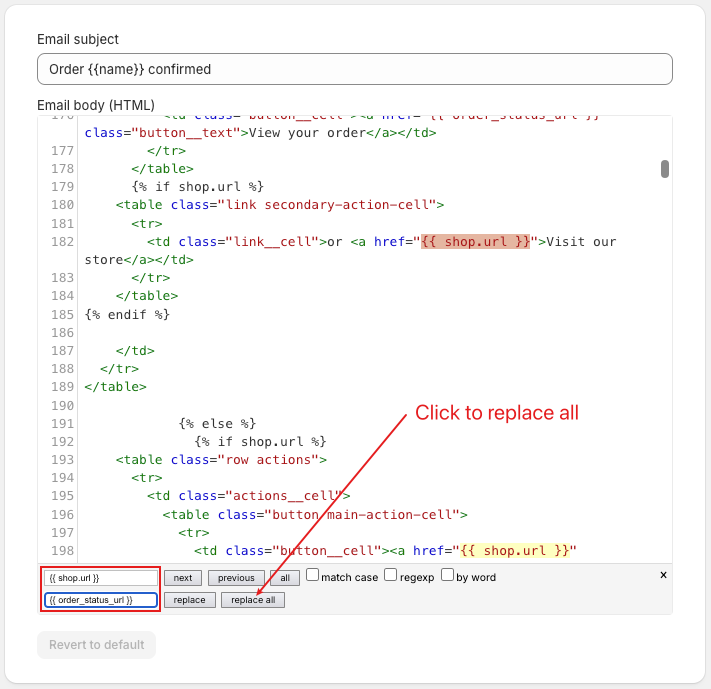Select all matches with the all button

pyautogui.click(x=285, y=578)
